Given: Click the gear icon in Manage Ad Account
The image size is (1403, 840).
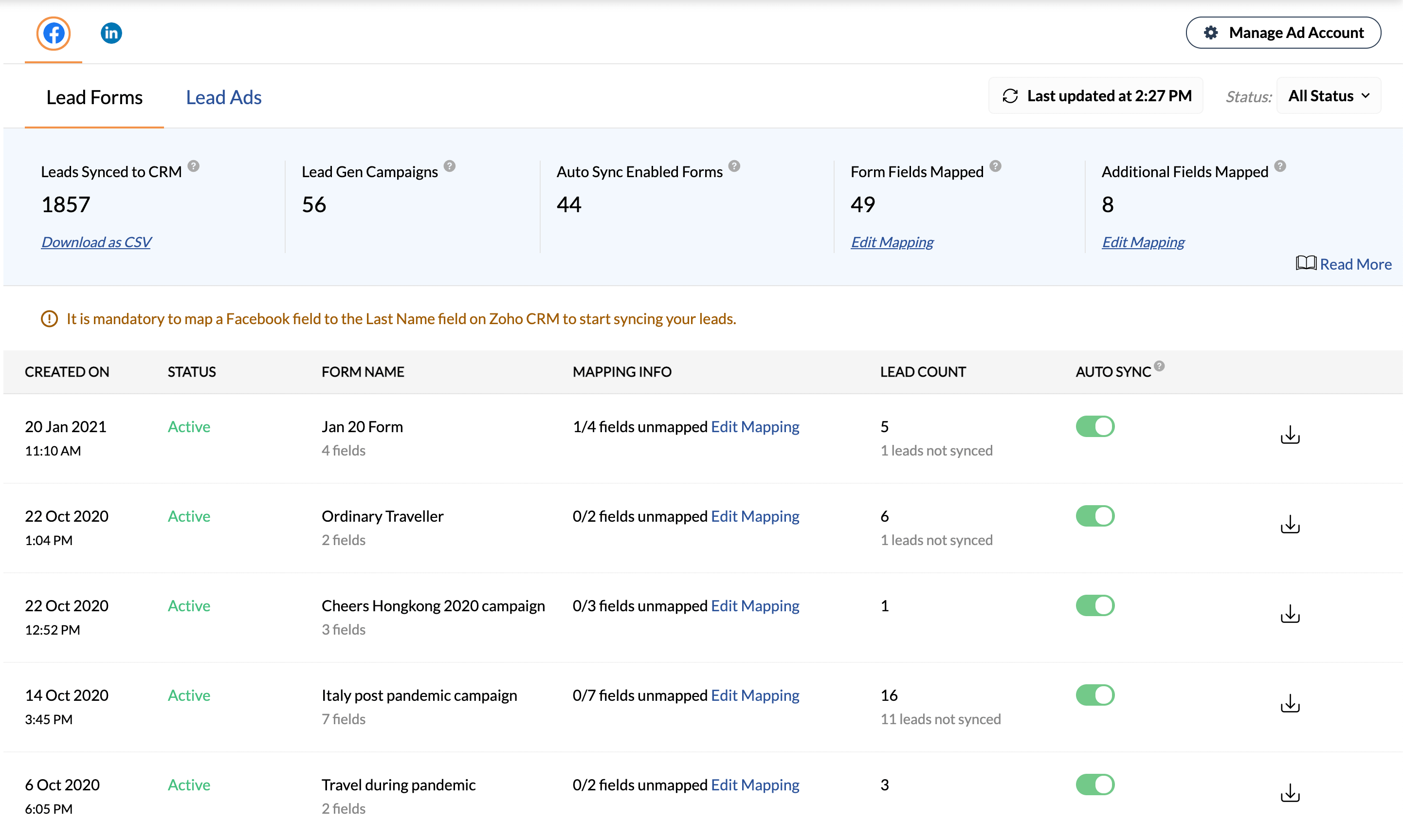Looking at the screenshot, I should point(1211,33).
